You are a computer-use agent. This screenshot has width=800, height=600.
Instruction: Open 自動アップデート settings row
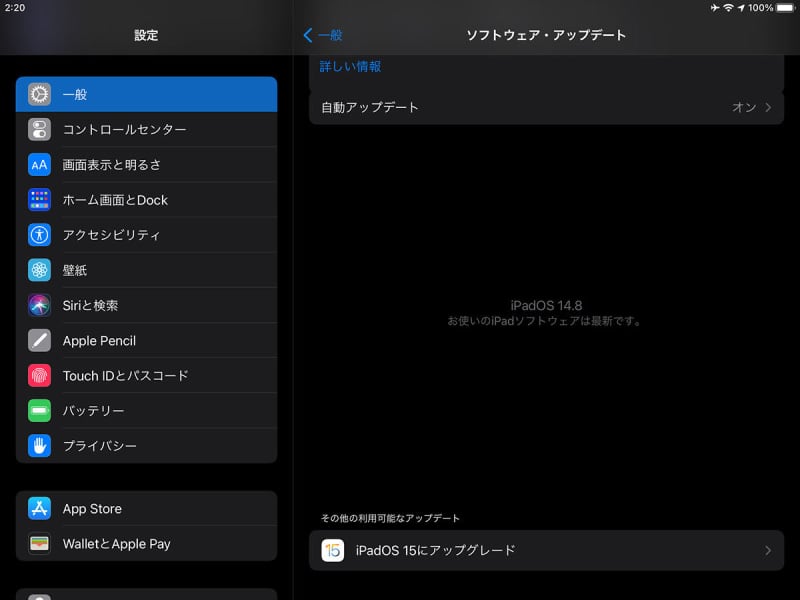(x=546, y=107)
